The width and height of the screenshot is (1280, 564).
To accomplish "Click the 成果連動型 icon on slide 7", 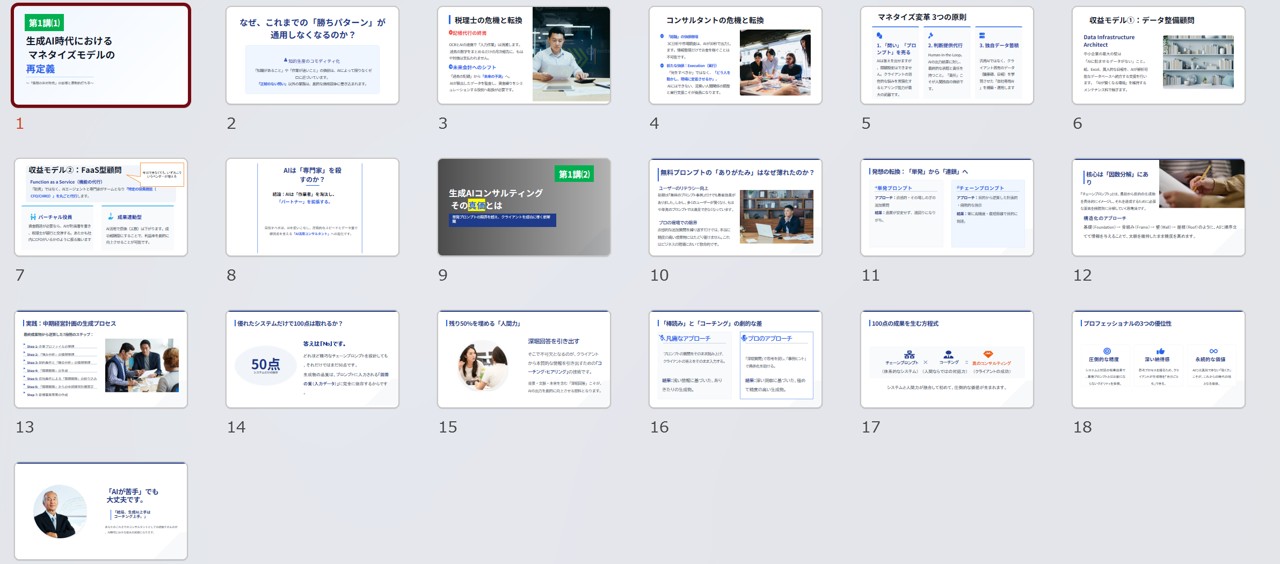I will [x=110, y=216].
